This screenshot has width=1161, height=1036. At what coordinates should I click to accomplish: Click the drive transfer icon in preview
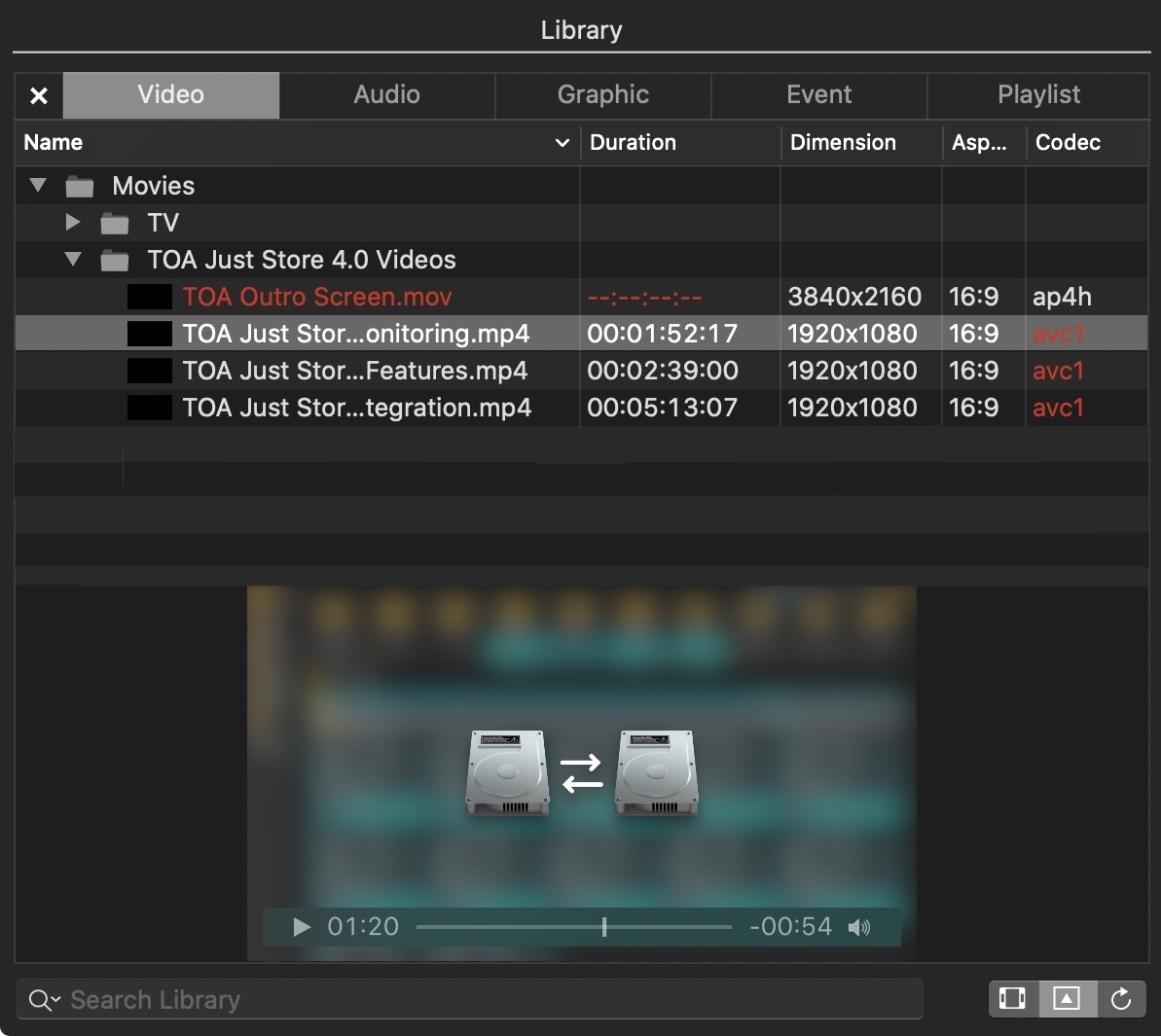(581, 772)
